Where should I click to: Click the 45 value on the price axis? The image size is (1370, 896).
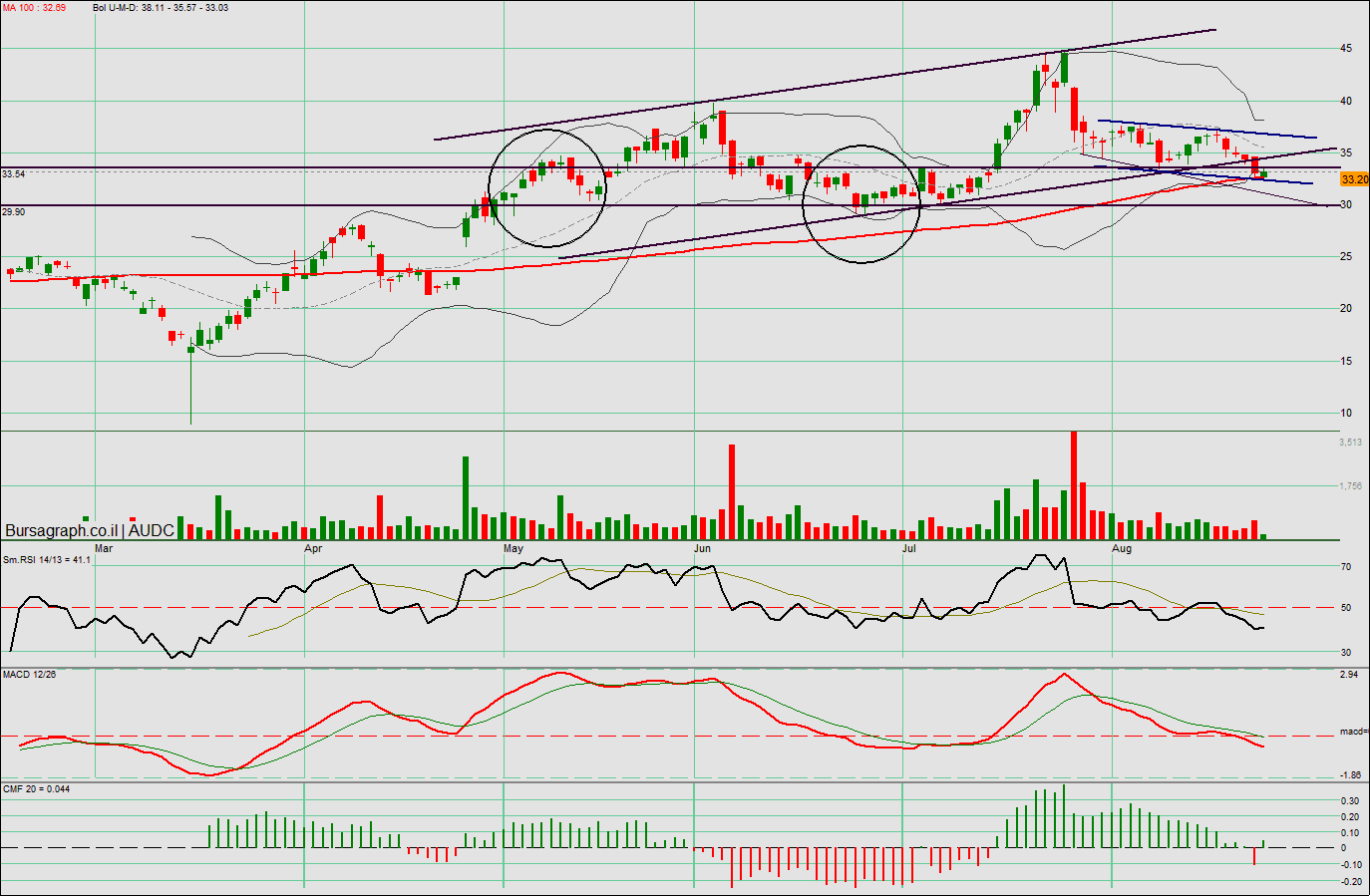pos(1346,49)
